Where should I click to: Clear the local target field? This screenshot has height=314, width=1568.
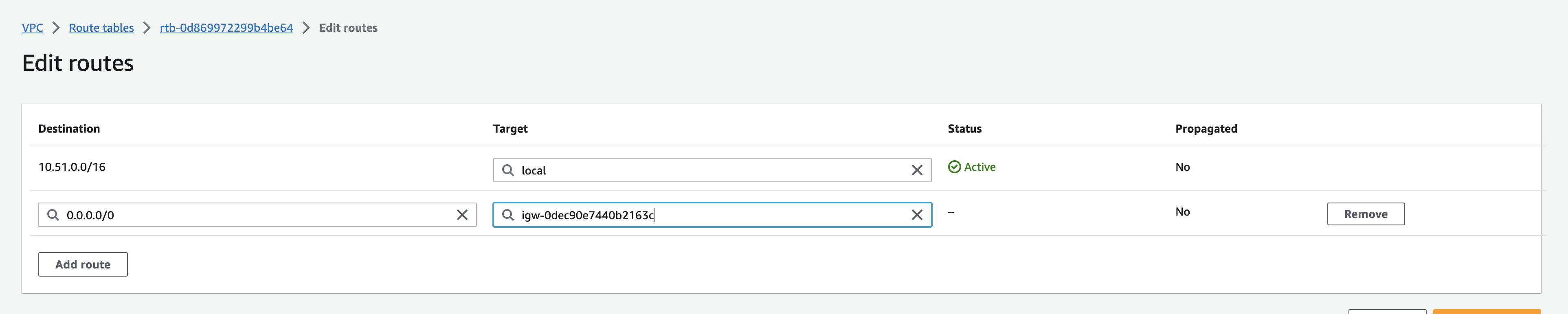916,170
